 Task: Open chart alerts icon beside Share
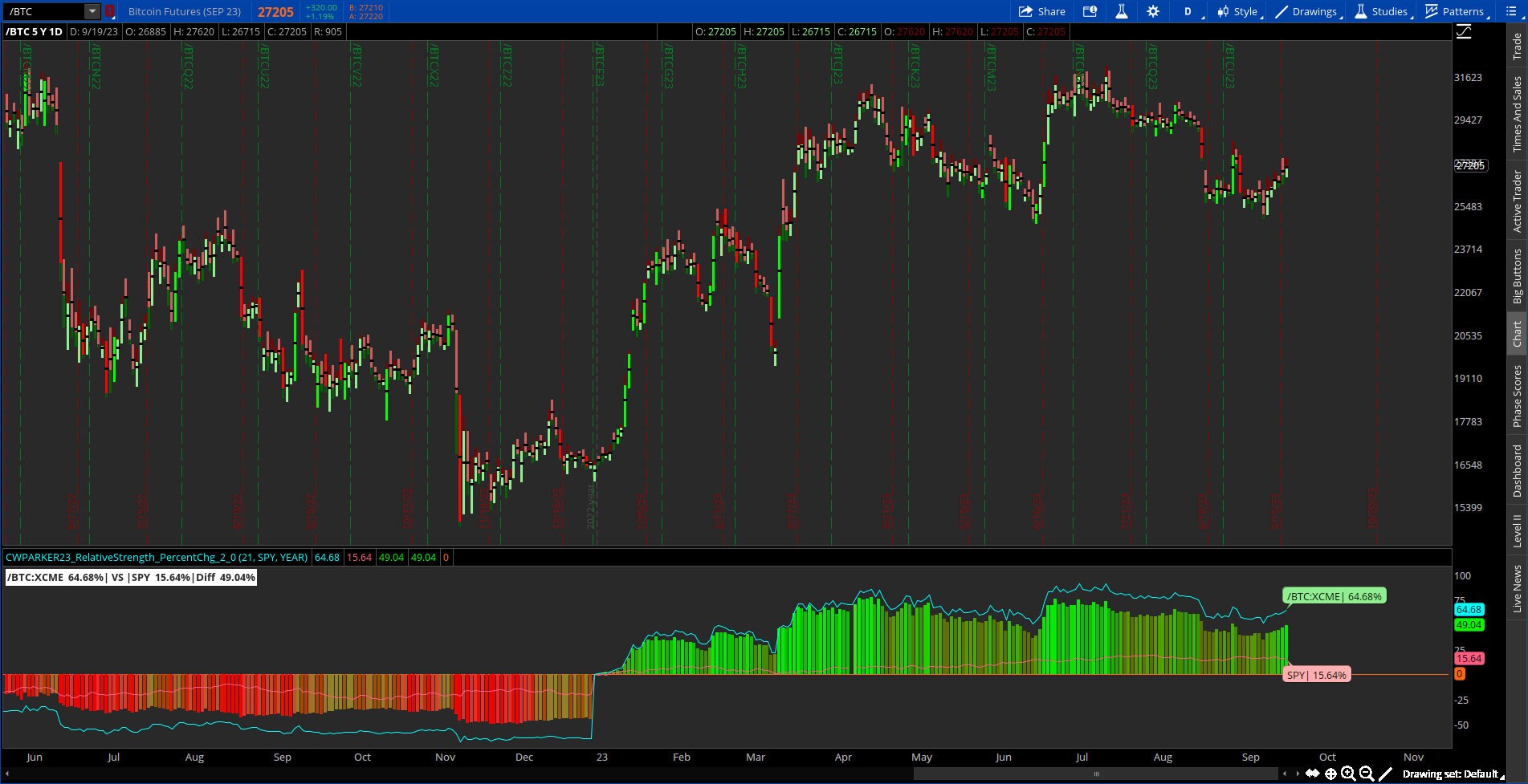(x=1090, y=11)
